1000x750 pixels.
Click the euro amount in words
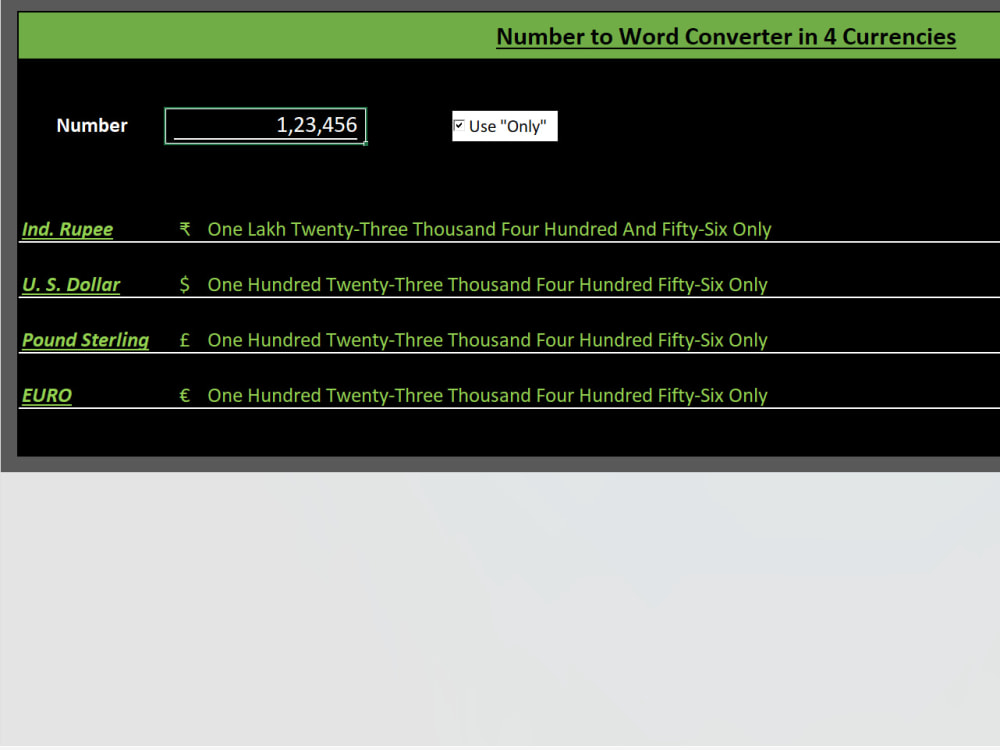[488, 395]
